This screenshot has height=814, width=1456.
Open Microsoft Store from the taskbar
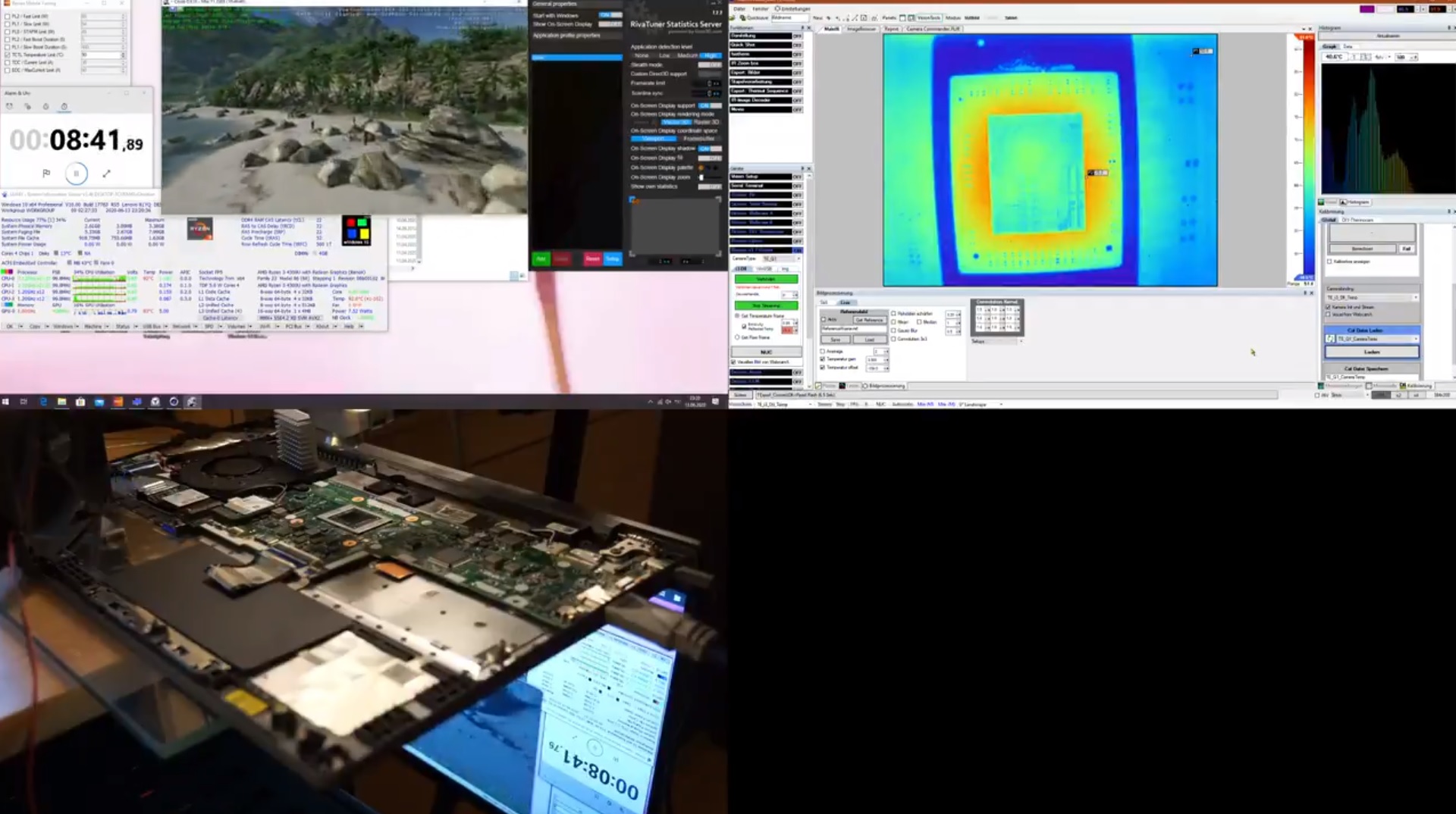80,402
